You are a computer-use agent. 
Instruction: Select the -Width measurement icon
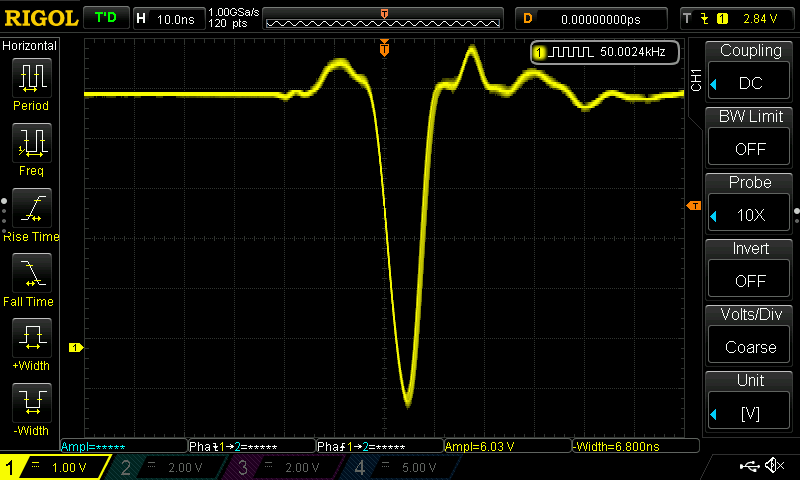[31, 405]
